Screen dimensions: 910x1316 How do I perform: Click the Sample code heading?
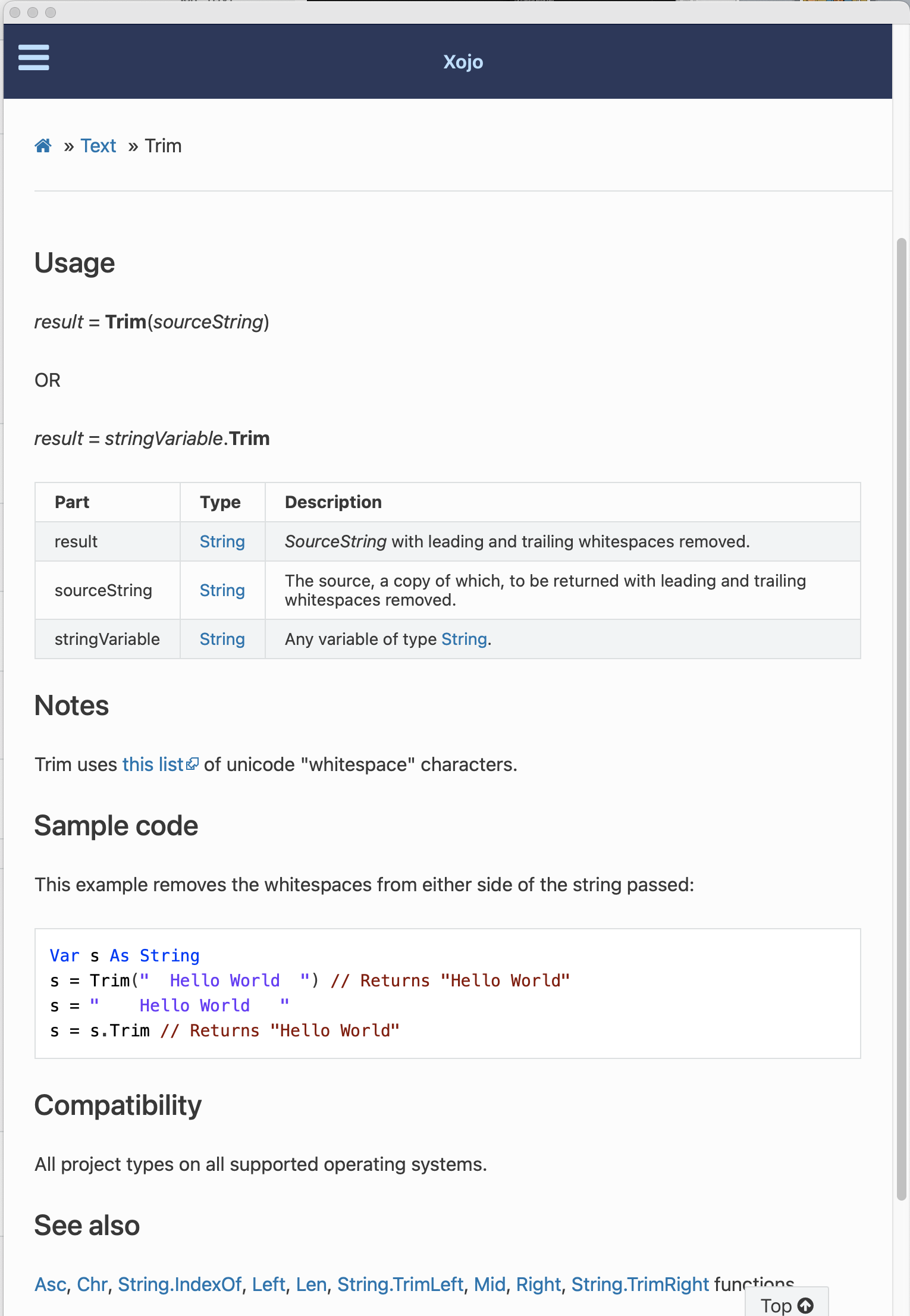tap(116, 826)
